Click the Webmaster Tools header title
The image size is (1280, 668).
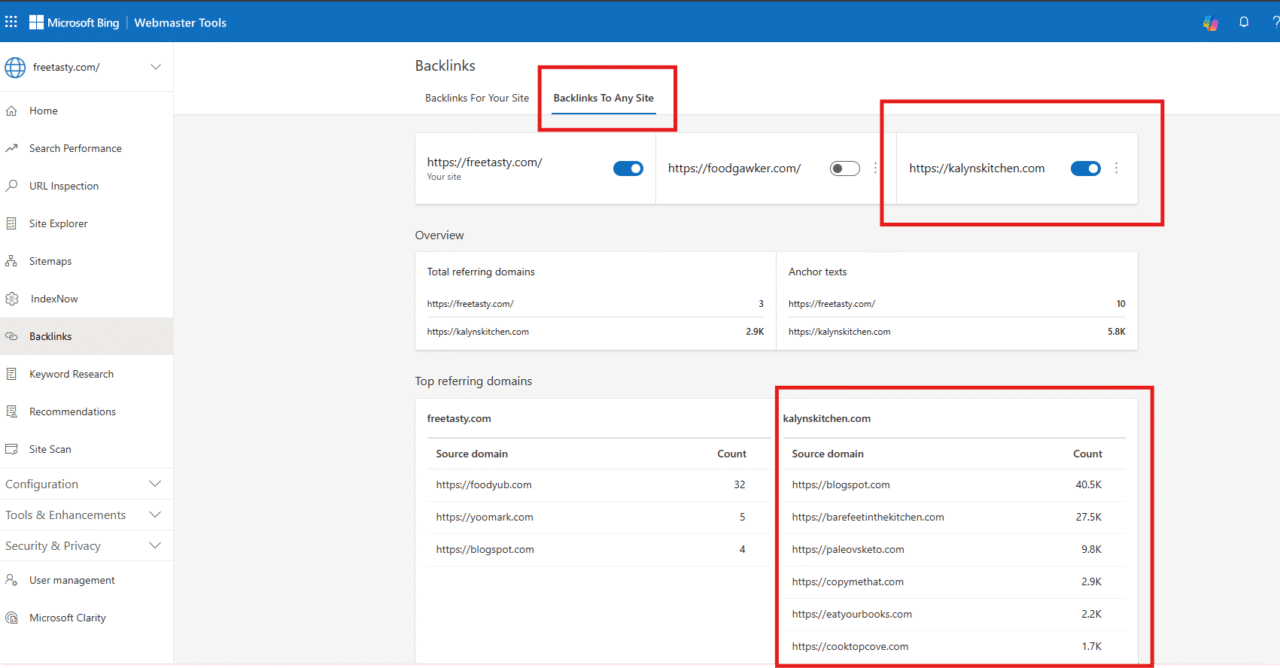[x=181, y=22]
